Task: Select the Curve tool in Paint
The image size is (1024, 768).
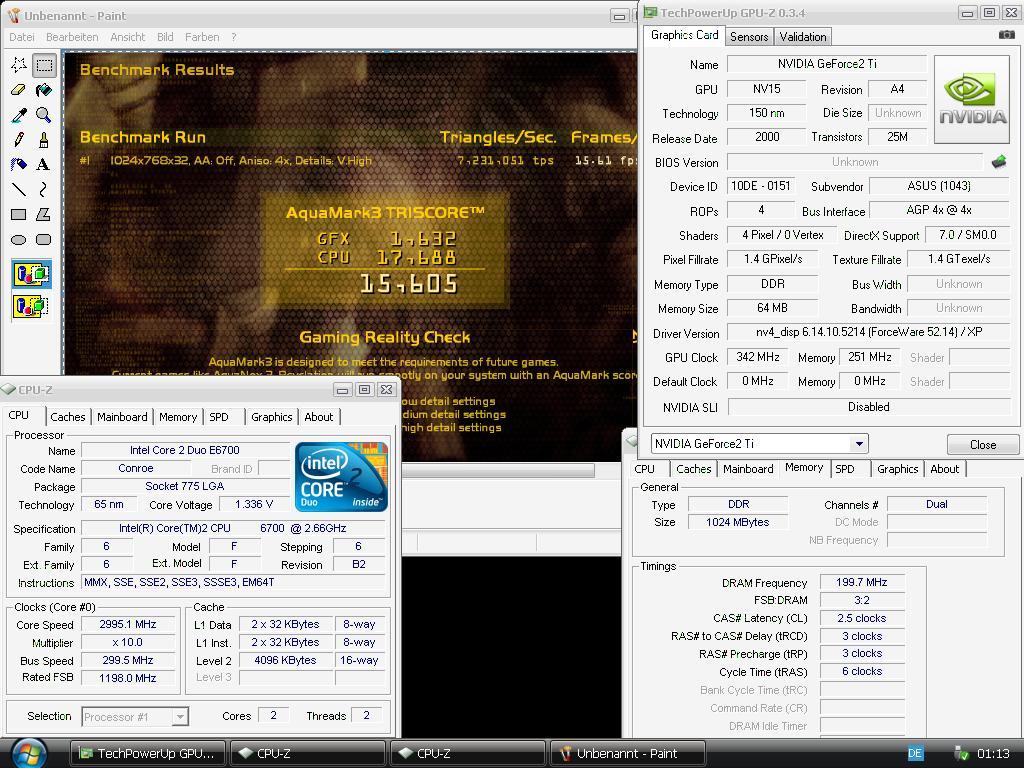Action: (44, 189)
